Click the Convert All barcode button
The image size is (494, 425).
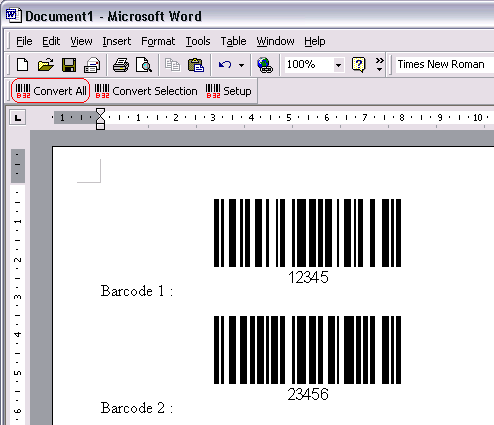pyautogui.click(x=51, y=91)
